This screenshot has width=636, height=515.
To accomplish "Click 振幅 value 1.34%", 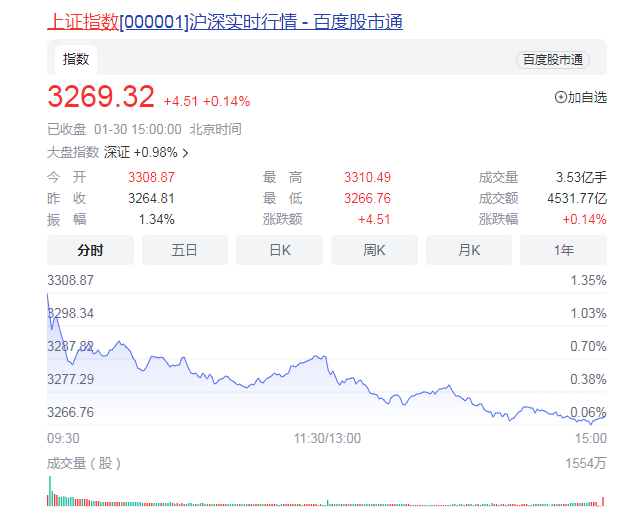I will 157,219.
